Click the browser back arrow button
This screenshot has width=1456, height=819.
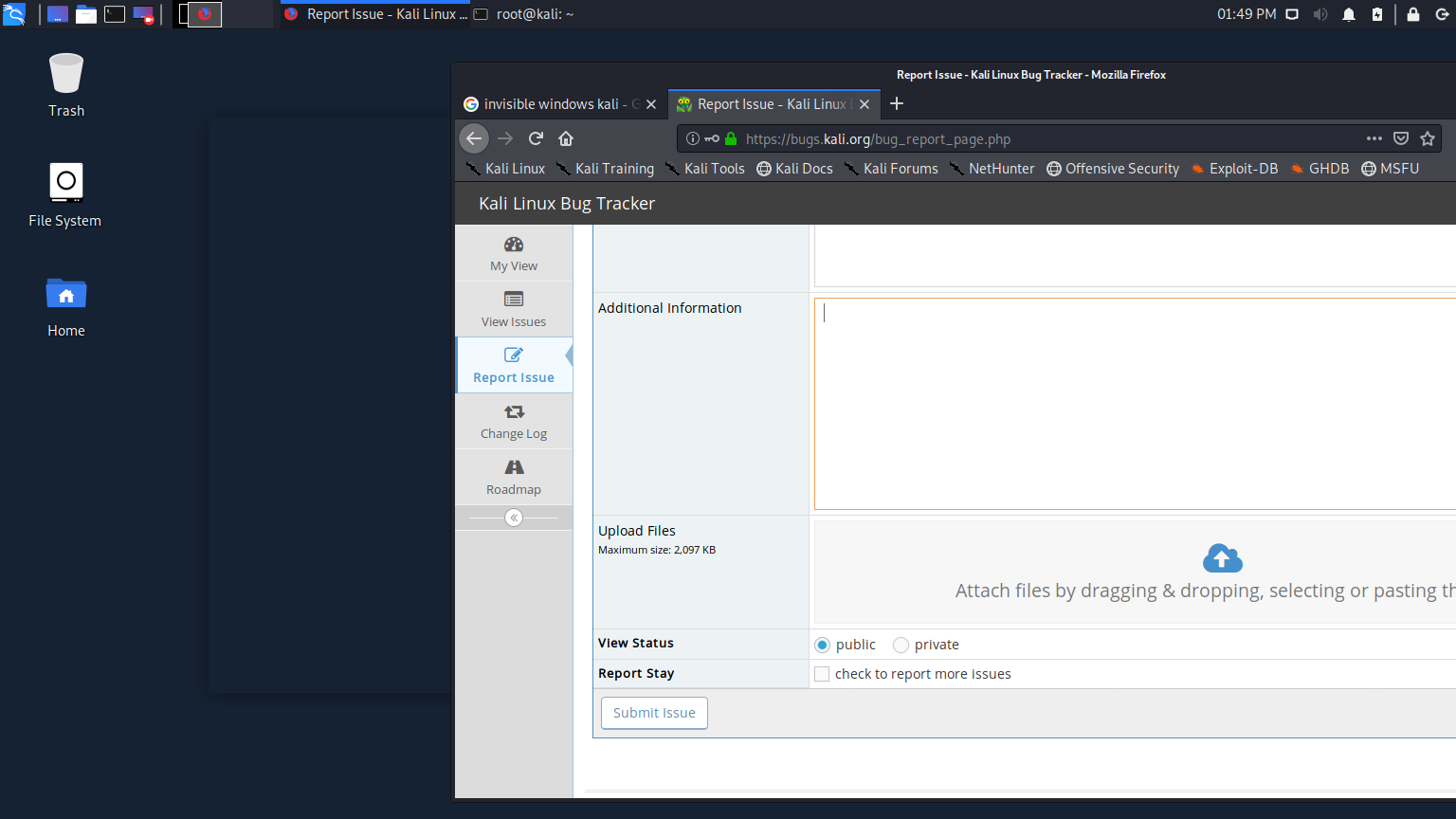coord(474,138)
